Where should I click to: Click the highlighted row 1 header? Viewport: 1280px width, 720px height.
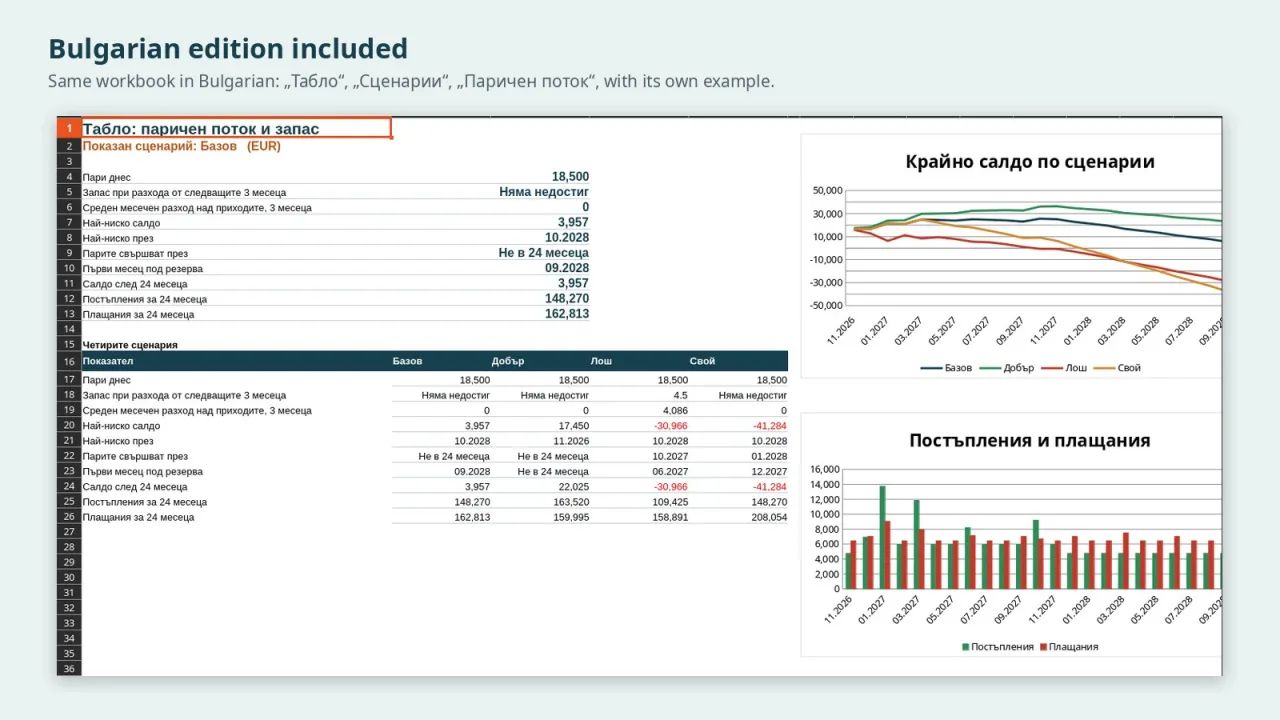pos(69,128)
